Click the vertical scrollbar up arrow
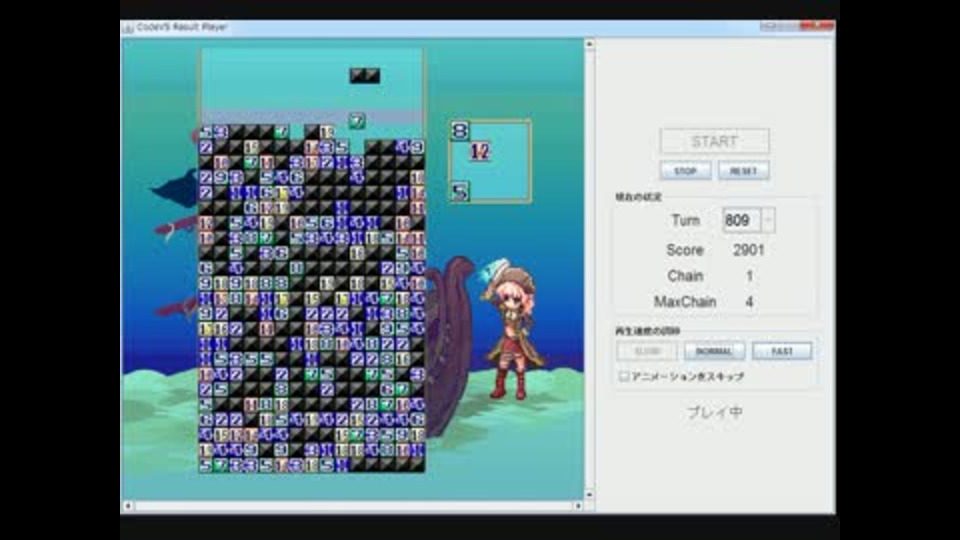Image resolution: width=960 pixels, height=540 pixels. 590,44
